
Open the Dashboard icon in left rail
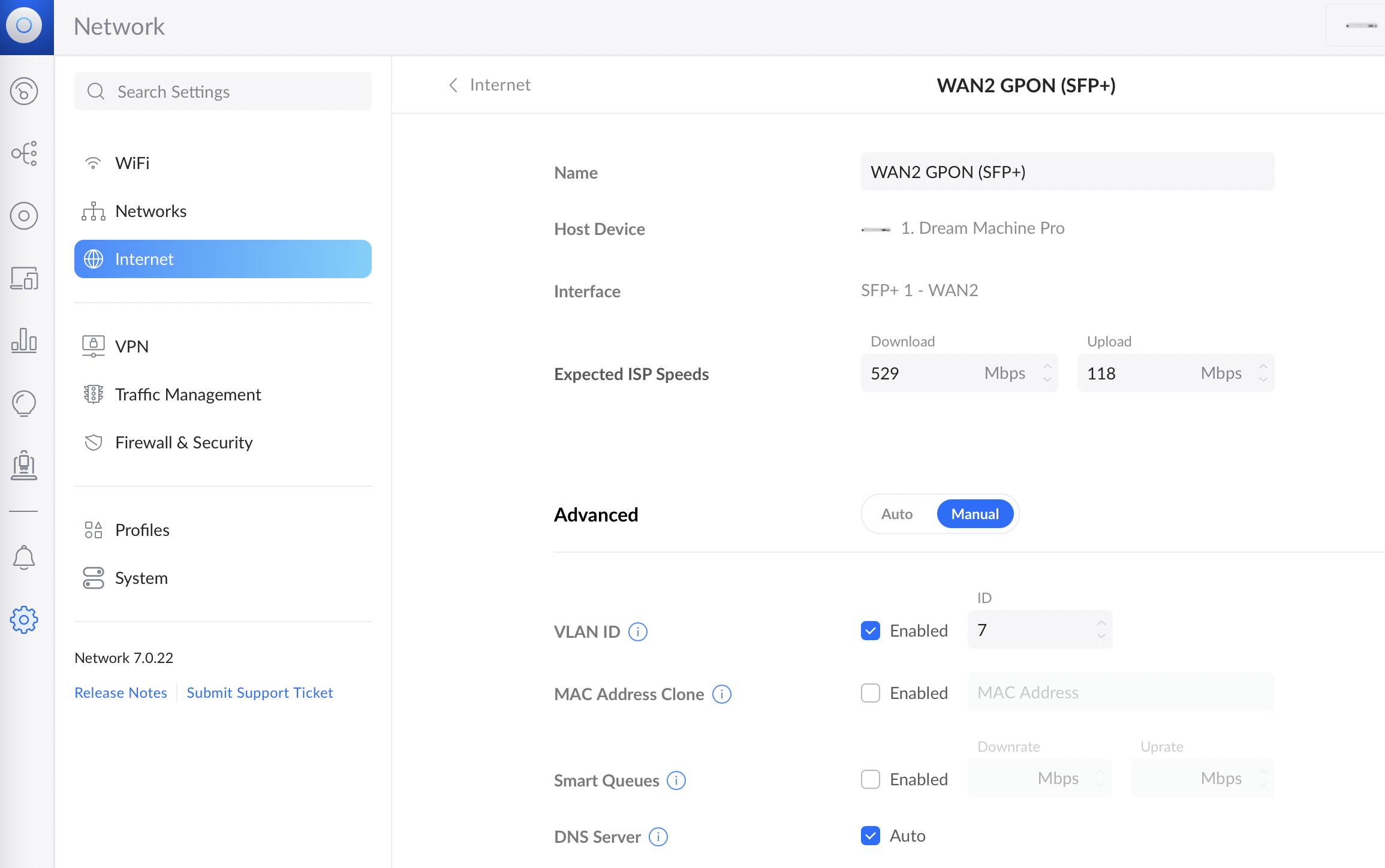(x=24, y=91)
